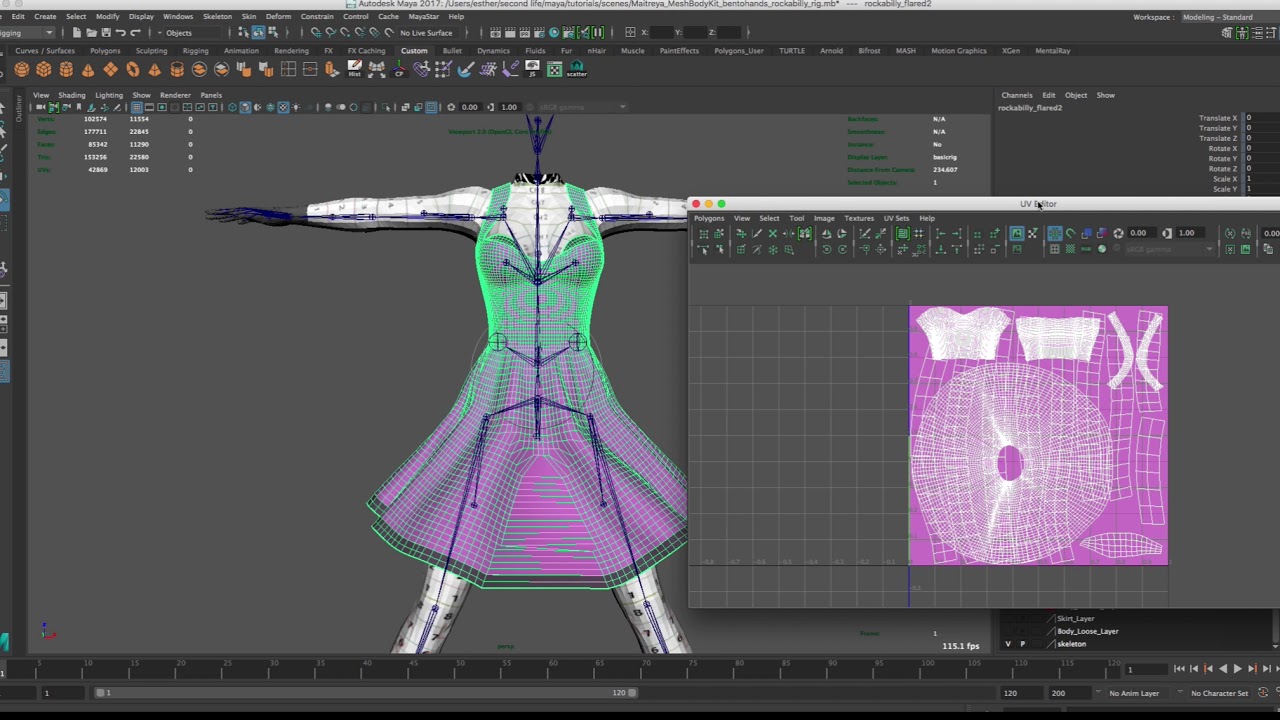Switch to the Sculpting shelf tab

point(152,51)
